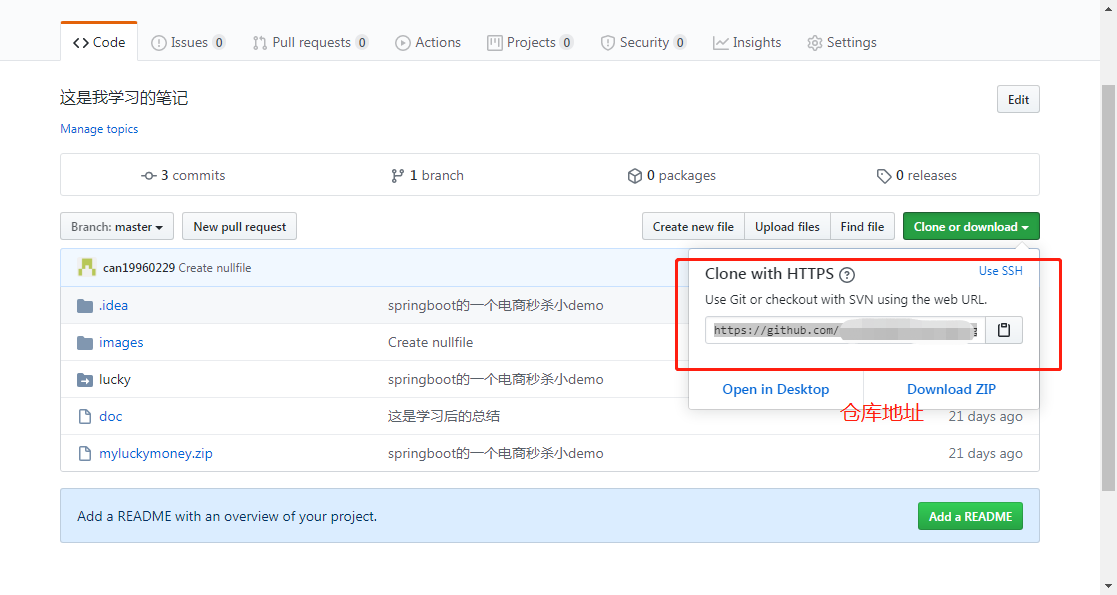
Task: Click the lucky submodule folder icon
Action: 85,380
